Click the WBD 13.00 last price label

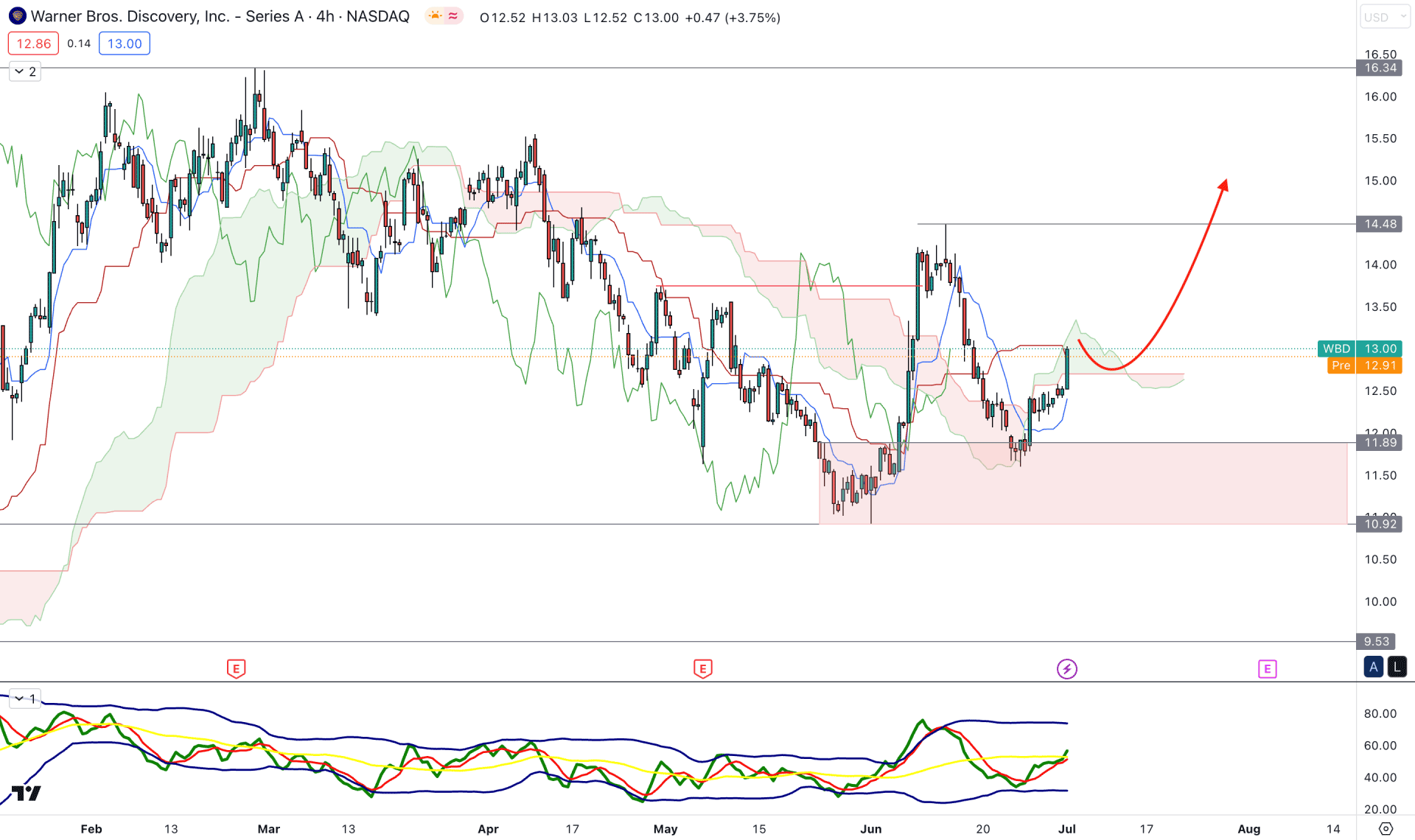pos(1360,349)
